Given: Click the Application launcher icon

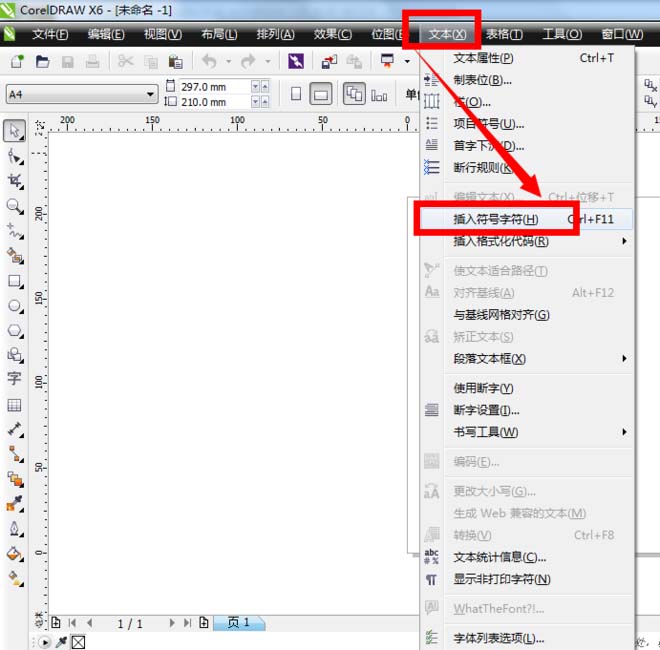Looking at the screenshot, I should coord(387,61).
